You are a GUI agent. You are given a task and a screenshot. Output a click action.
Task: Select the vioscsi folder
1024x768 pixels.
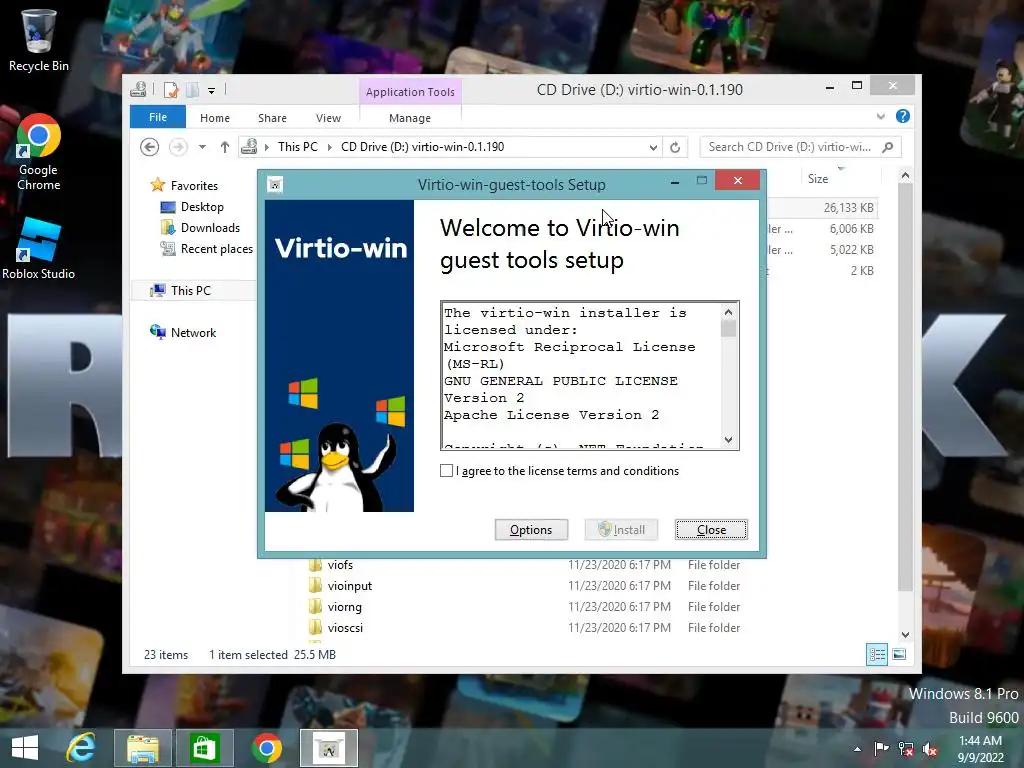click(345, 628)
